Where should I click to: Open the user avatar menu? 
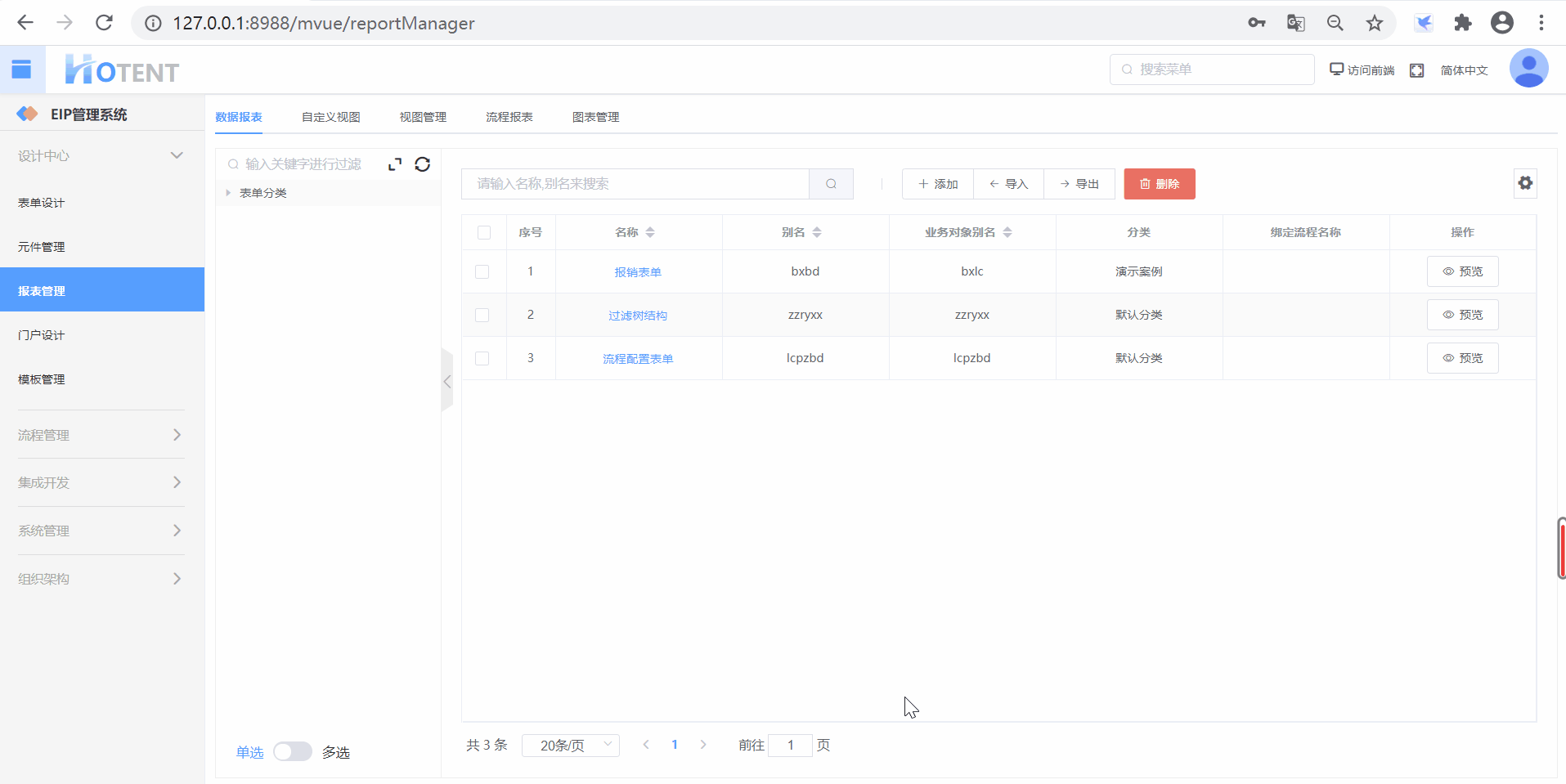click(1528, 69)
